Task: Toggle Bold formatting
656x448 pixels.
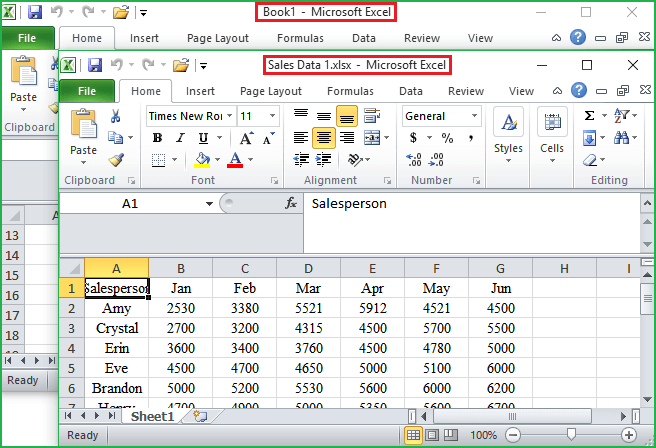Action: [x=157, y=138]
